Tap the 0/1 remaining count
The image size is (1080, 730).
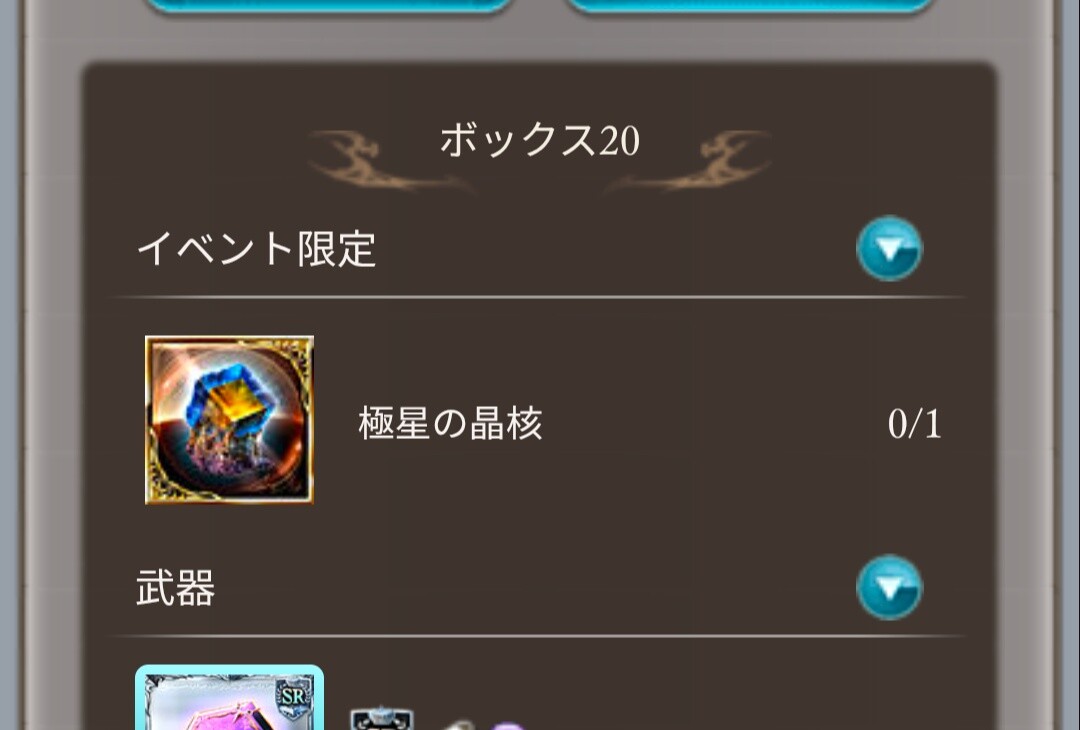pos(914,424)
